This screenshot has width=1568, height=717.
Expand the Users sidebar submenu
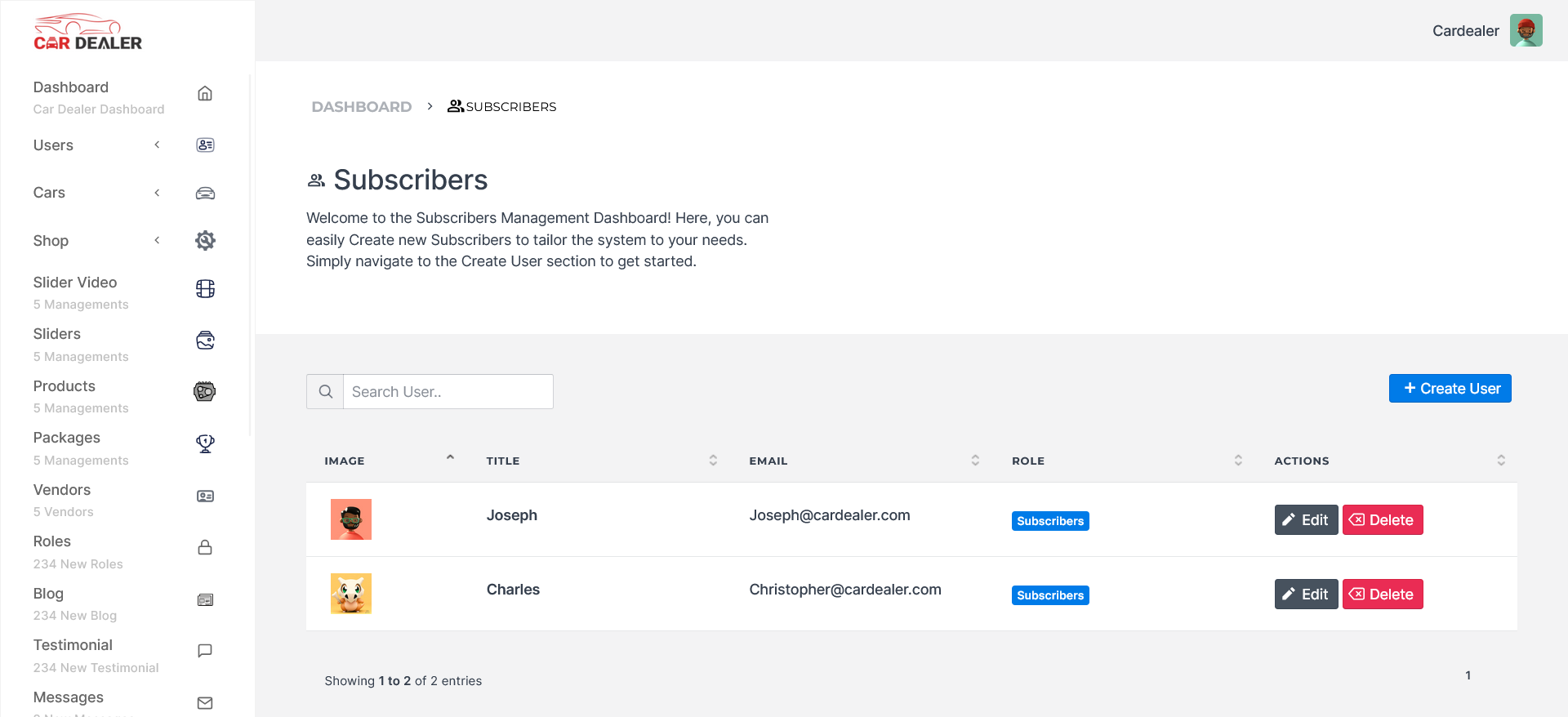pyautogui.click(x=157, y=145)
